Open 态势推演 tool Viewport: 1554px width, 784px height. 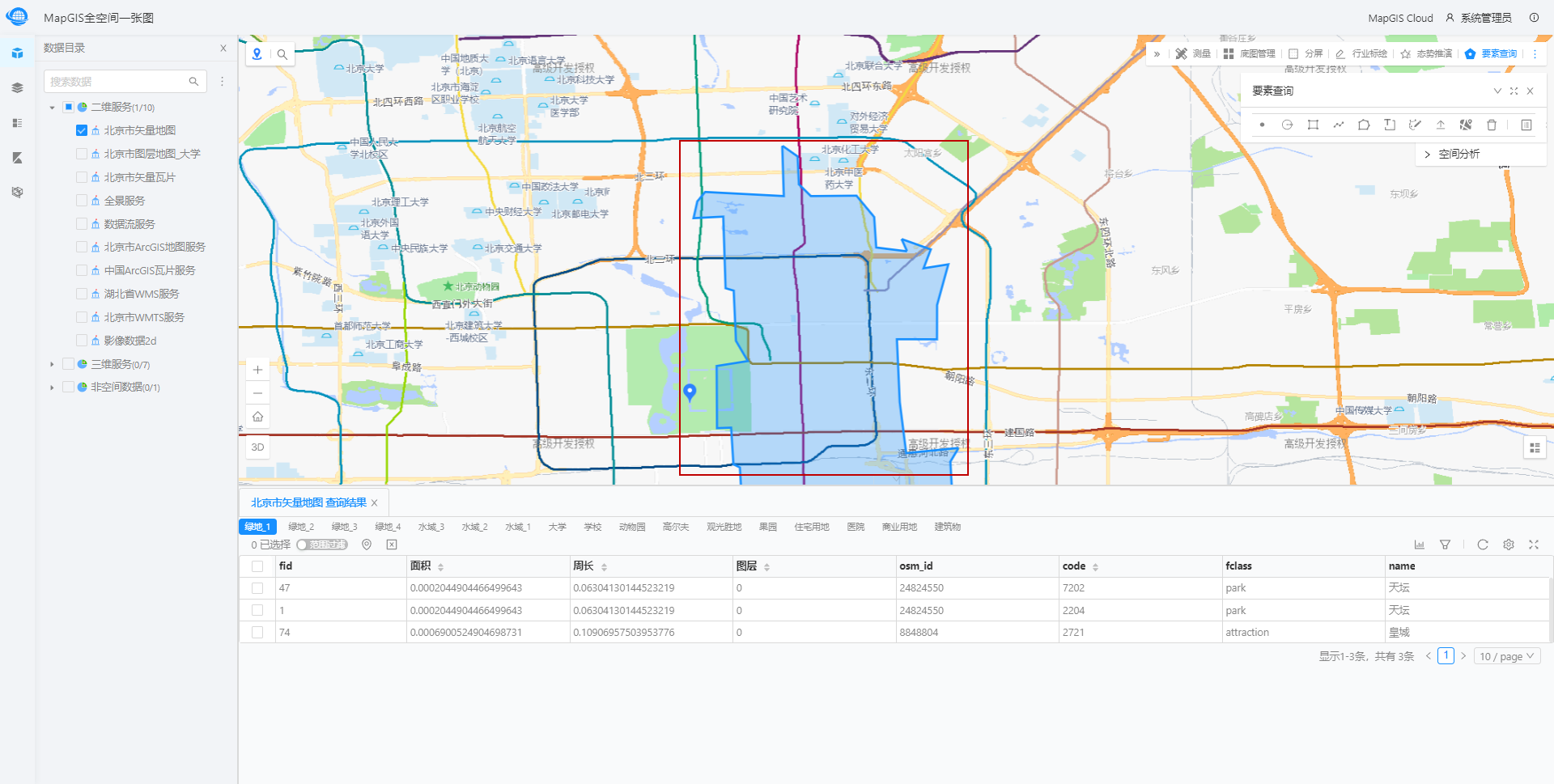(x=1426, y=53)
